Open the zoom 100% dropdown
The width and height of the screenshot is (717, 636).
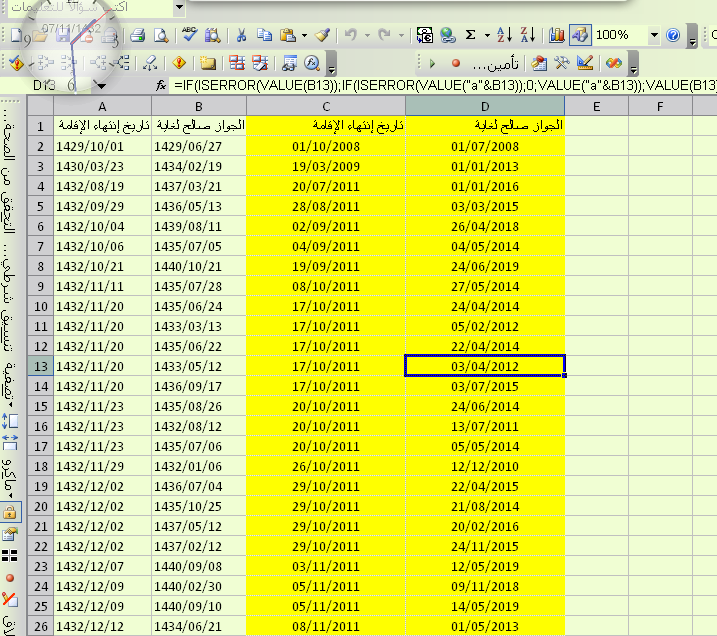coord(654,35)
